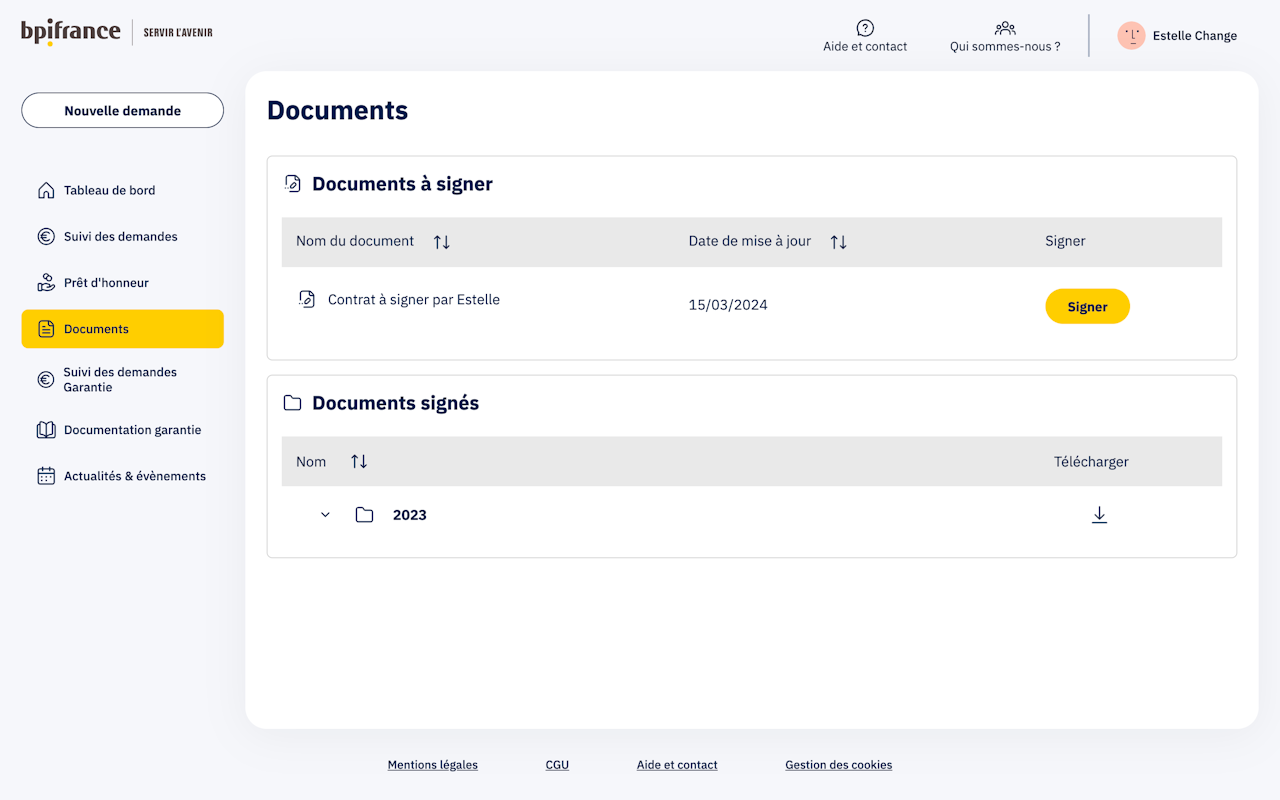
Task: Click the 2023 folder icon
Action: 364,515
